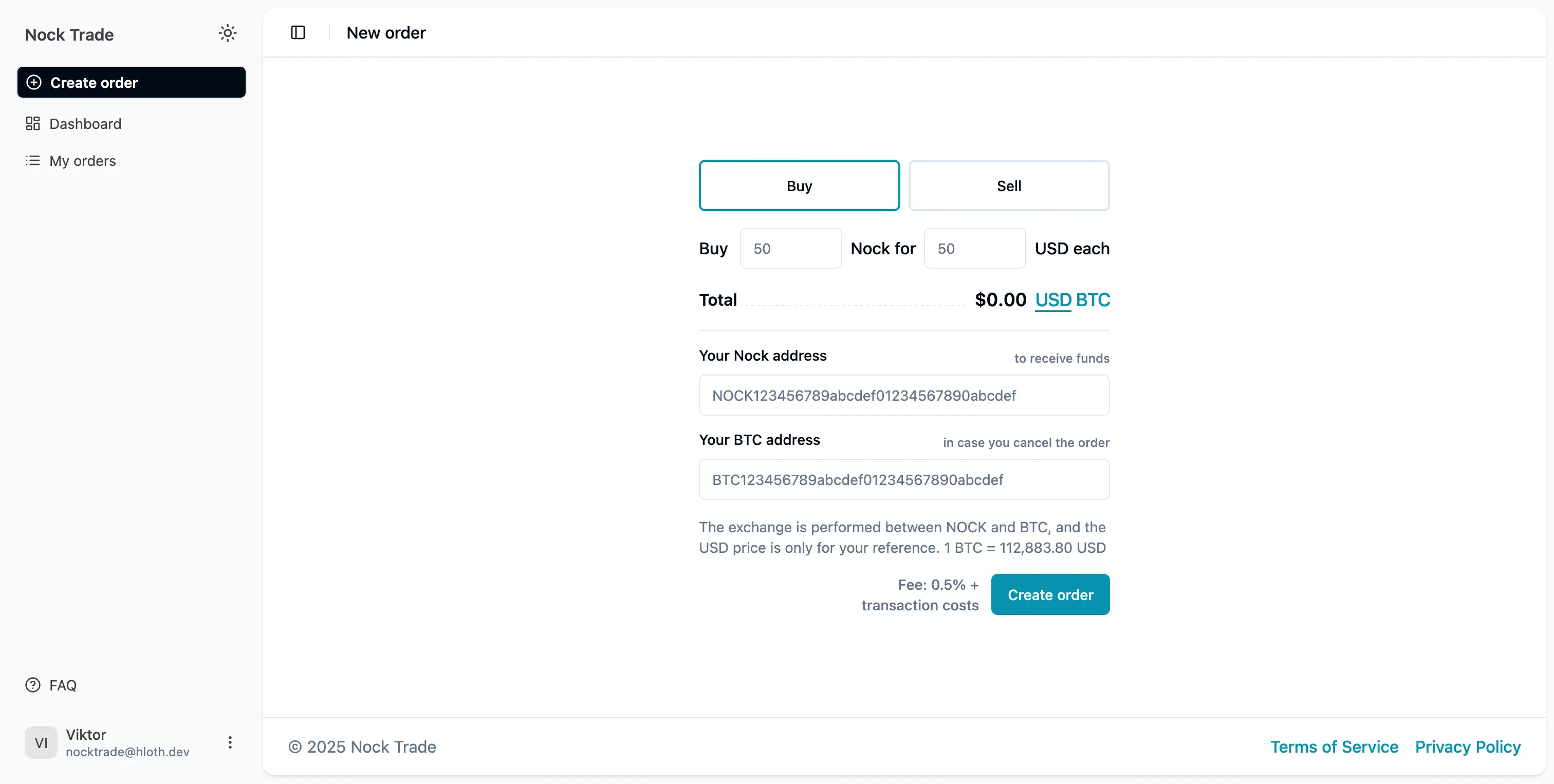Toggle light theme with the sun icon
Image resolution: width=1554 pixels, height=784 pixels.
click(x=228, y=33)
